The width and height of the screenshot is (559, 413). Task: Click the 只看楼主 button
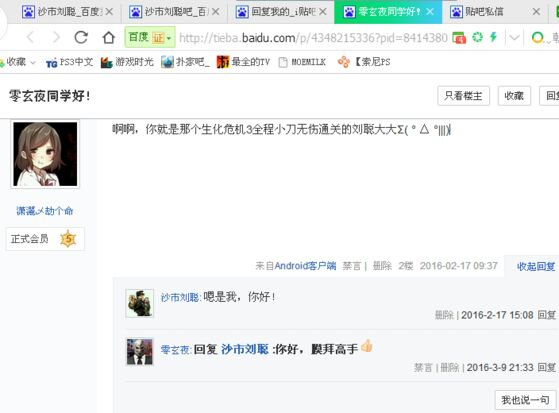click(x=463, y=96)
